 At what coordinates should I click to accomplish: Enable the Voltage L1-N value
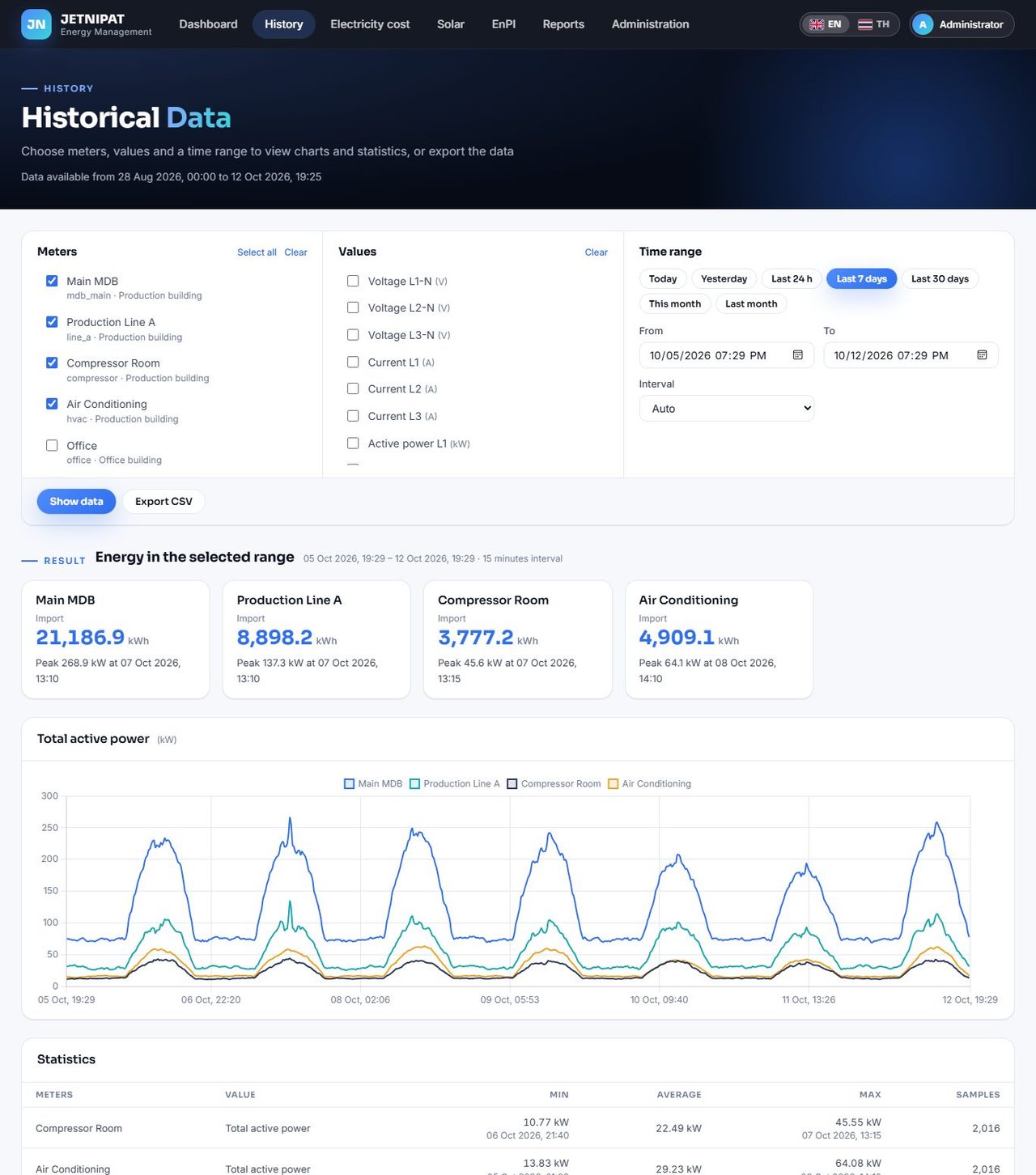pos(353,281)
